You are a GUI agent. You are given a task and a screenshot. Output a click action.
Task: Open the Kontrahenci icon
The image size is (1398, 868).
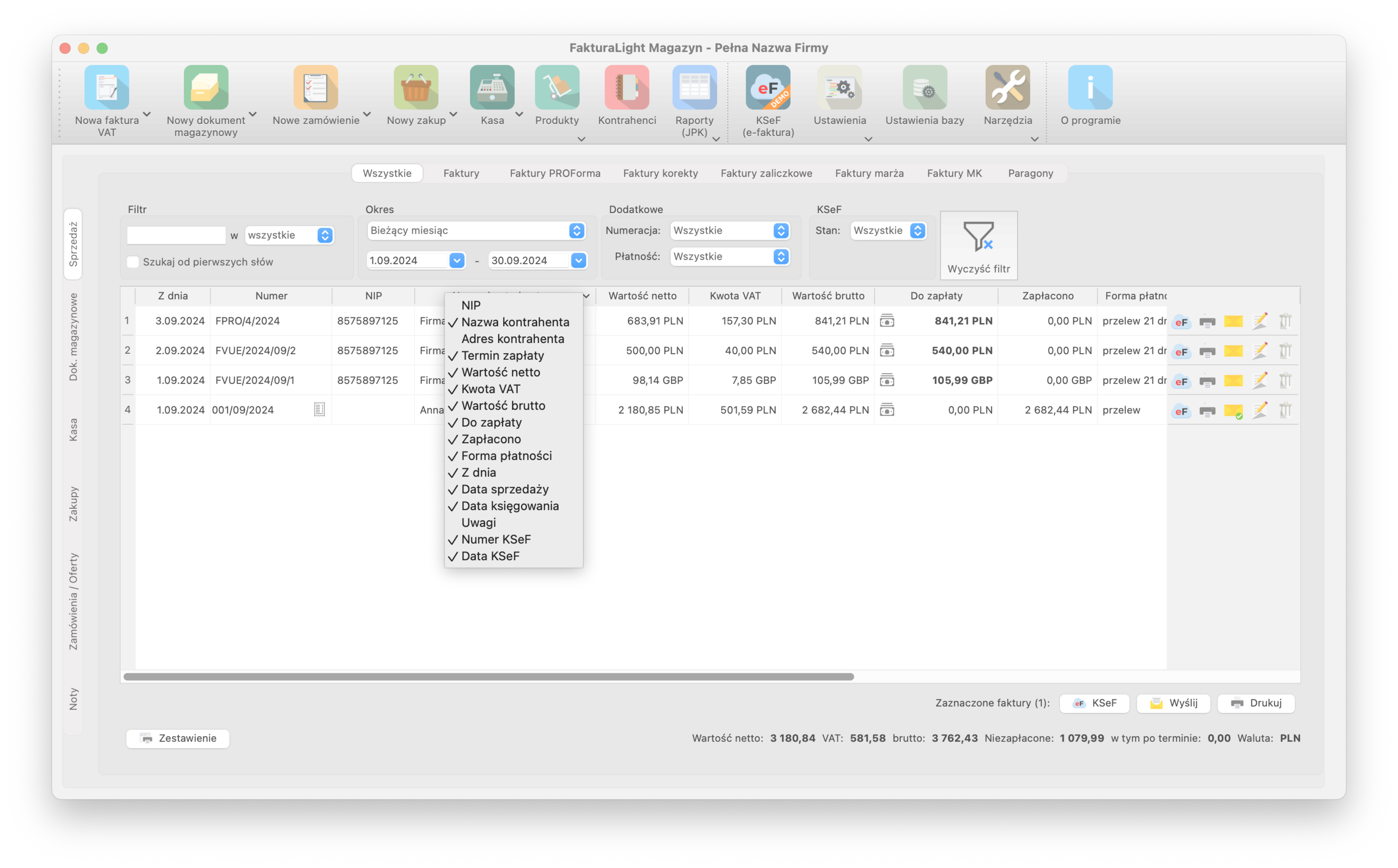click(x=626, y=87)
